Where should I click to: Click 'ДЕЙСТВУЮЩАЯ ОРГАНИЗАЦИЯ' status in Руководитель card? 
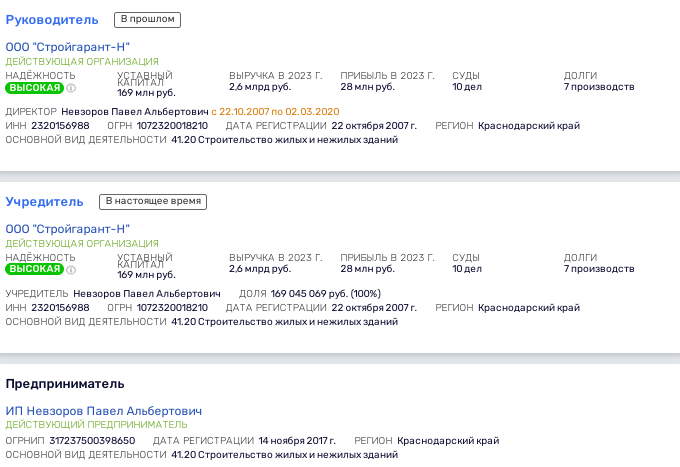[x=82, y=62]
